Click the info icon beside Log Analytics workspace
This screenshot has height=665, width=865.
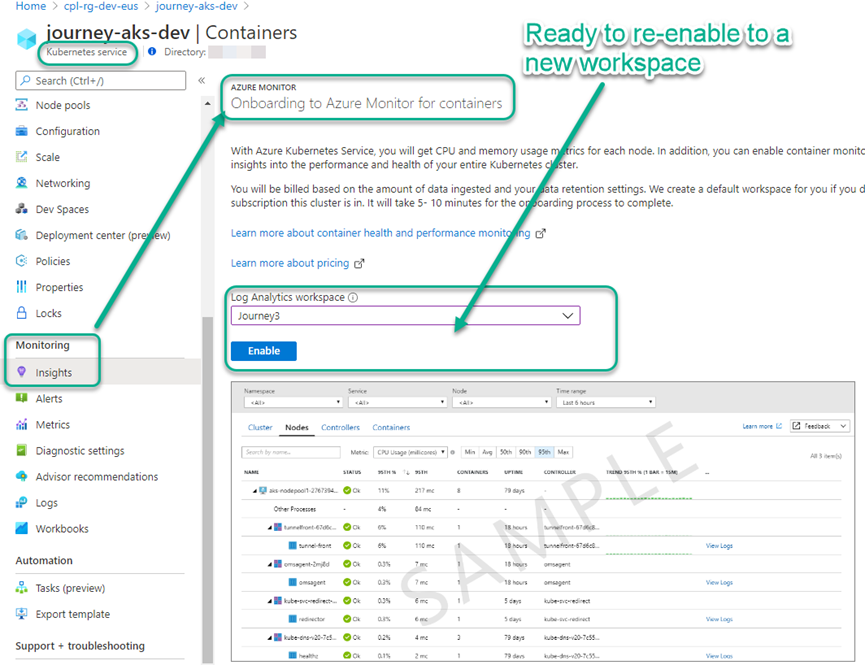(x=353, y=297)
